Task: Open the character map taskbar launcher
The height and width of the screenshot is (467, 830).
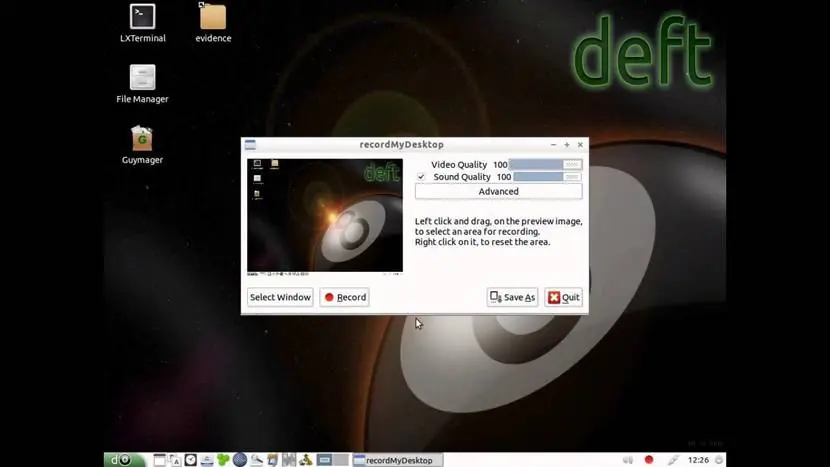Action: 175,460
